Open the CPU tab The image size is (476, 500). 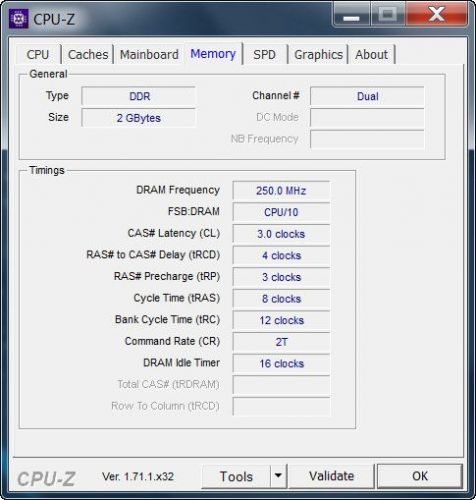[x=38, y=54]
